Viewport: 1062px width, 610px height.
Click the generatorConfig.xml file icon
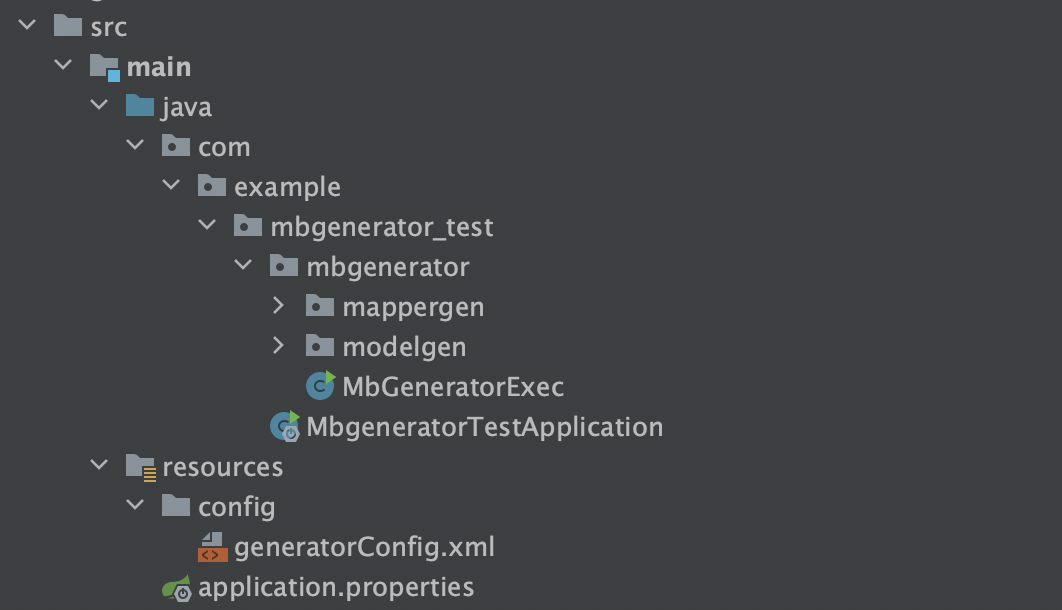tap(212, 547)
